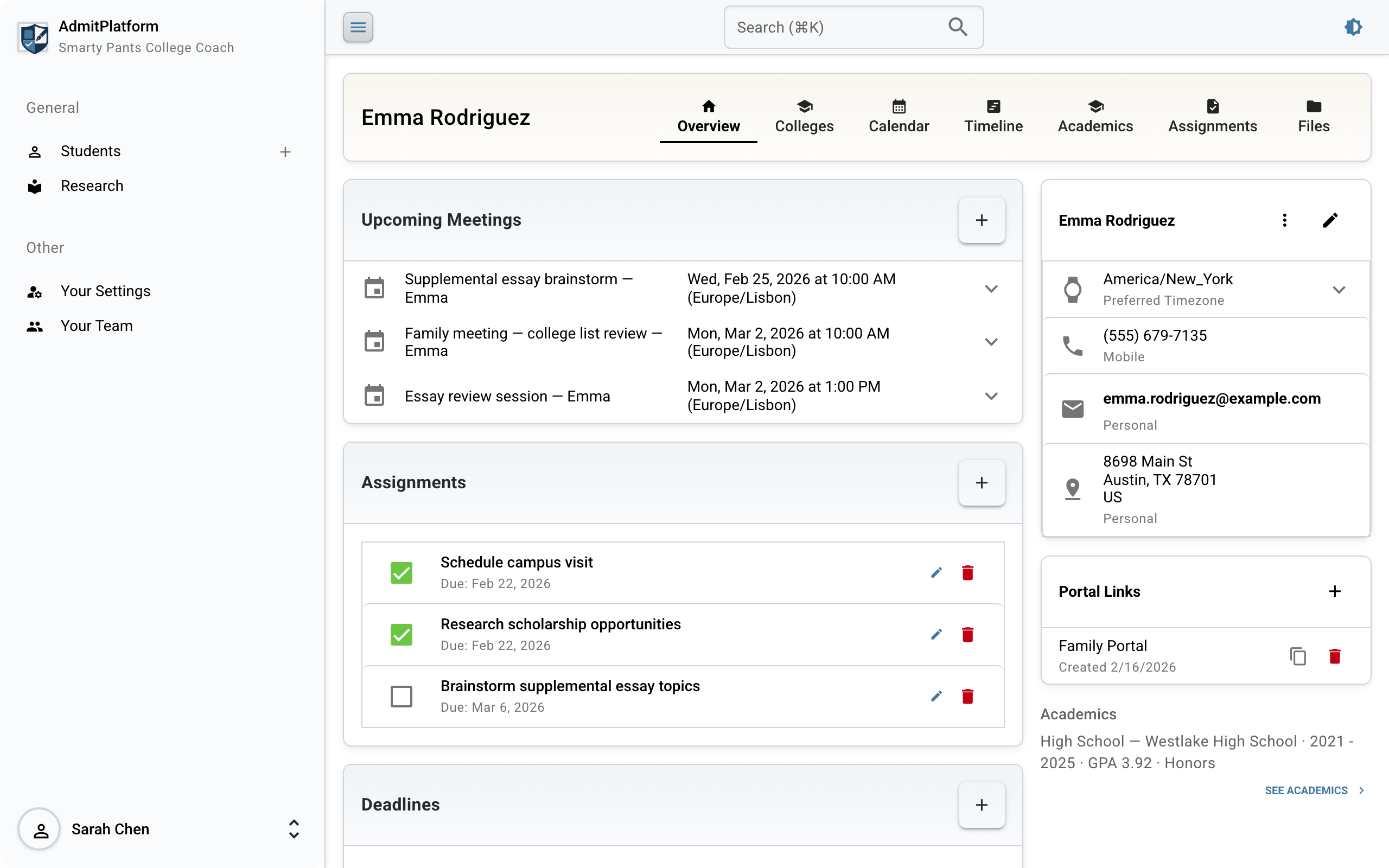The image size is (1389, 868).
Task: Delete the Brainstorm supplemental essay topics assignment
Action: pos(968,697)
